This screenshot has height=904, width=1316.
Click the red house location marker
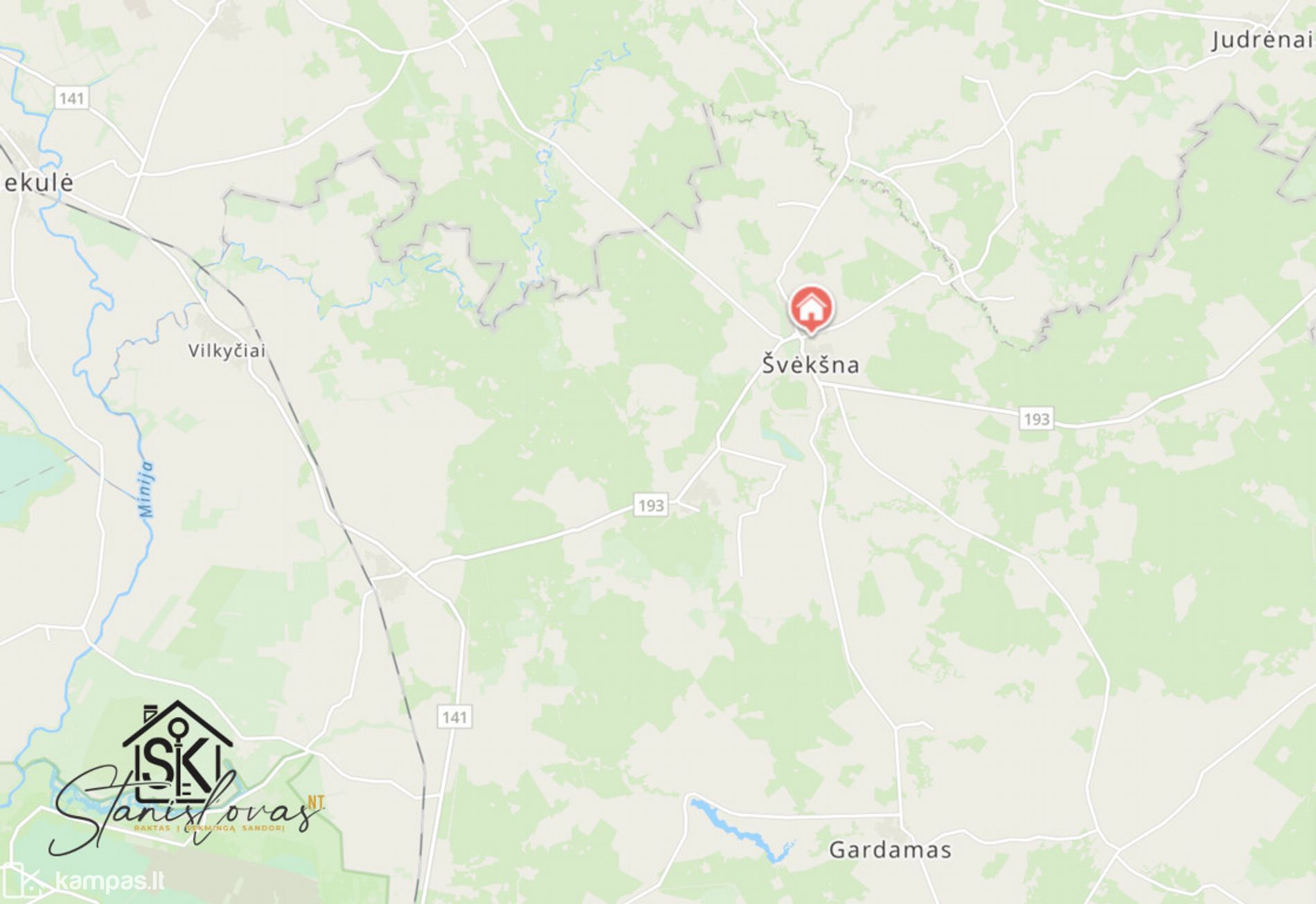click(811, 310)
